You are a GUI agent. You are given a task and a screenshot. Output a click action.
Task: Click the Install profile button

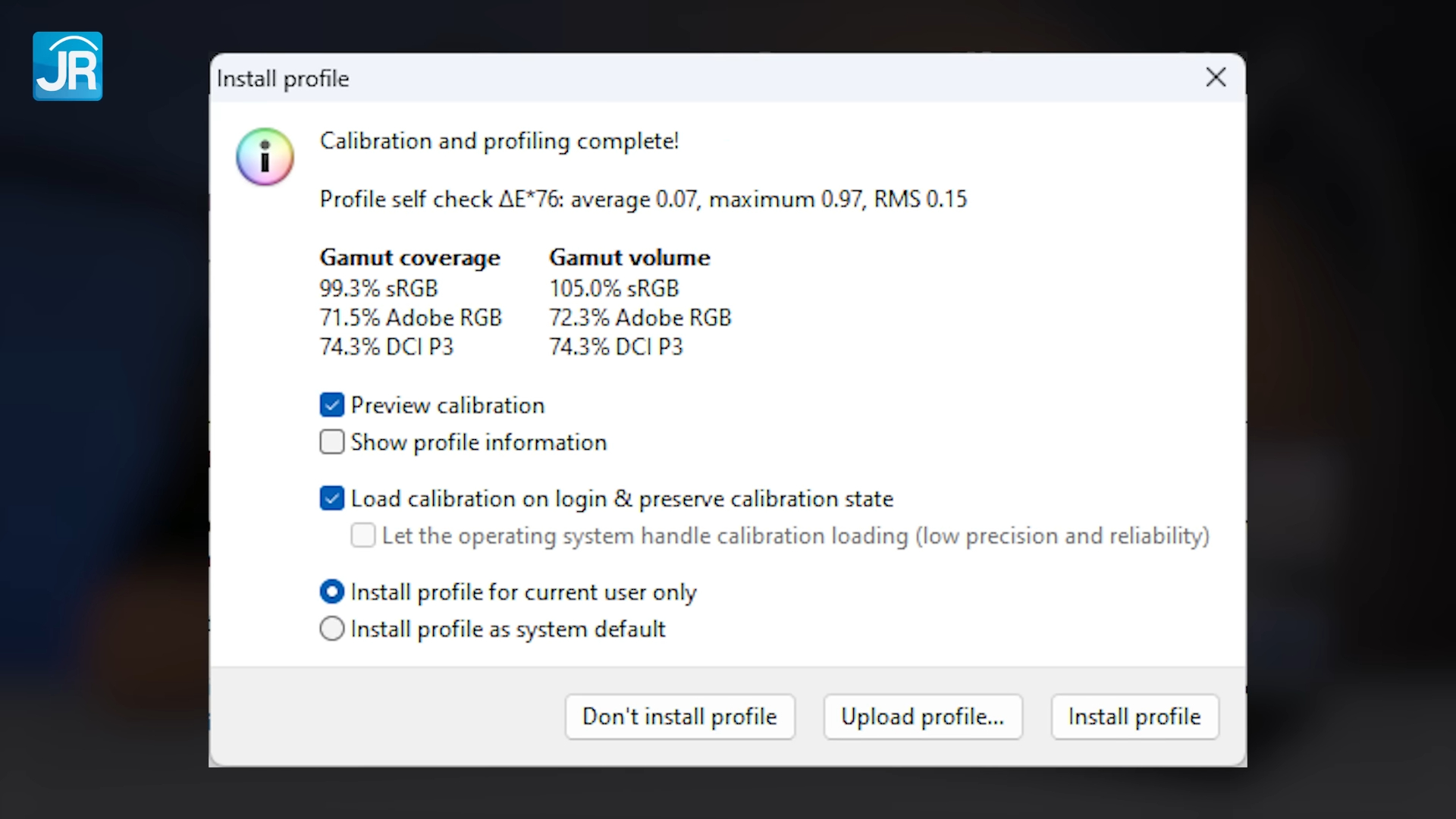(x=1134, y=717)
